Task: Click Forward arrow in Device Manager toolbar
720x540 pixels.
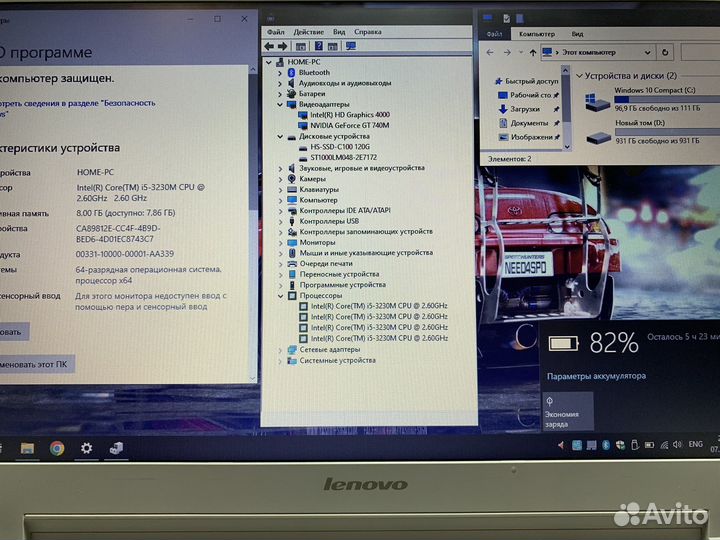Action: click(282, 46)
